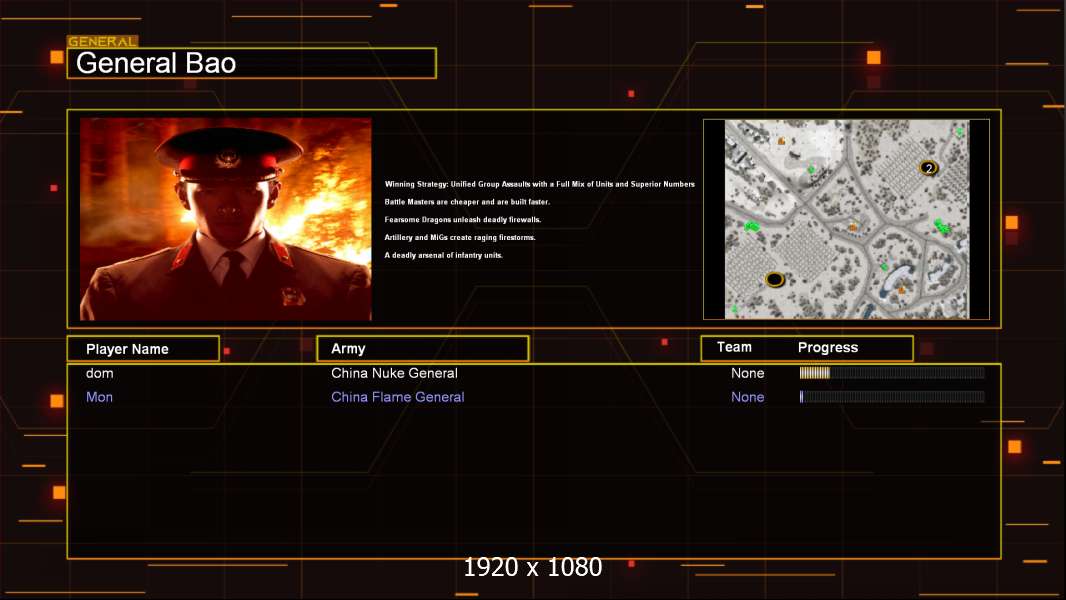This screenshot has height=600, width=1066.
Task: Click the Army column header
Action: 423,349
